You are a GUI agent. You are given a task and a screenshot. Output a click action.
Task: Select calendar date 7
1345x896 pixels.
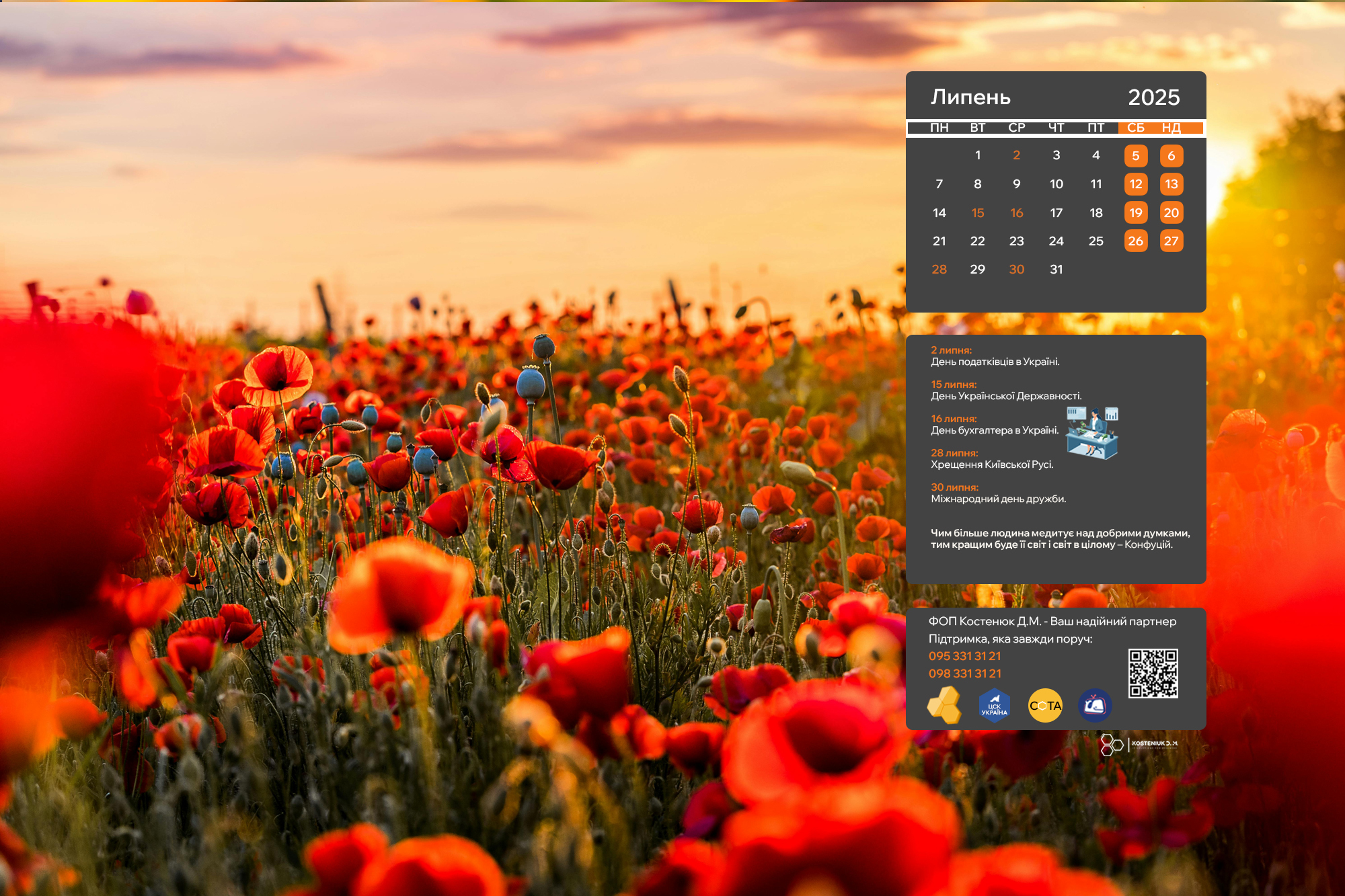point(939,184)
